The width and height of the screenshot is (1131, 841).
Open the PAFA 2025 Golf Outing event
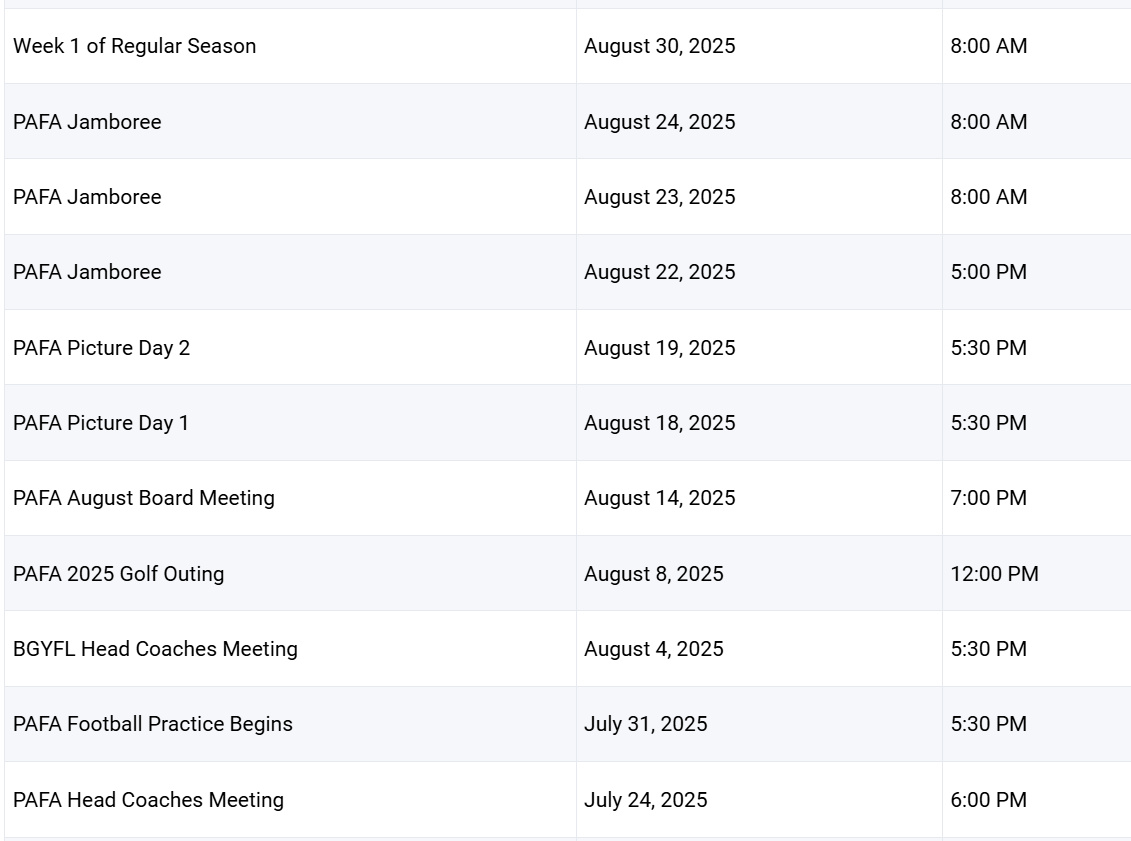click(x=118, y=574)
